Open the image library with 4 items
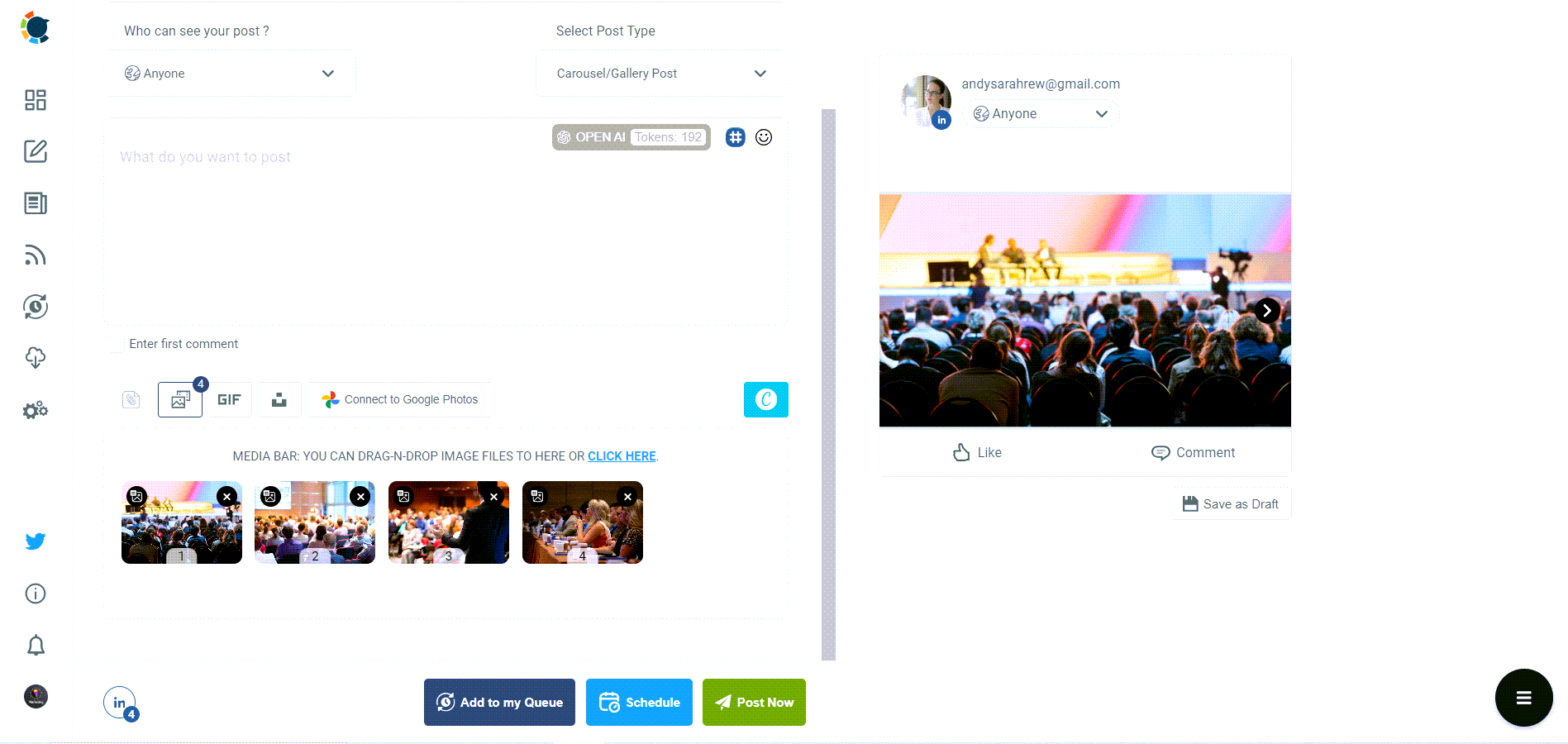Screen dimensions: 1568x744 click(179, 399)
